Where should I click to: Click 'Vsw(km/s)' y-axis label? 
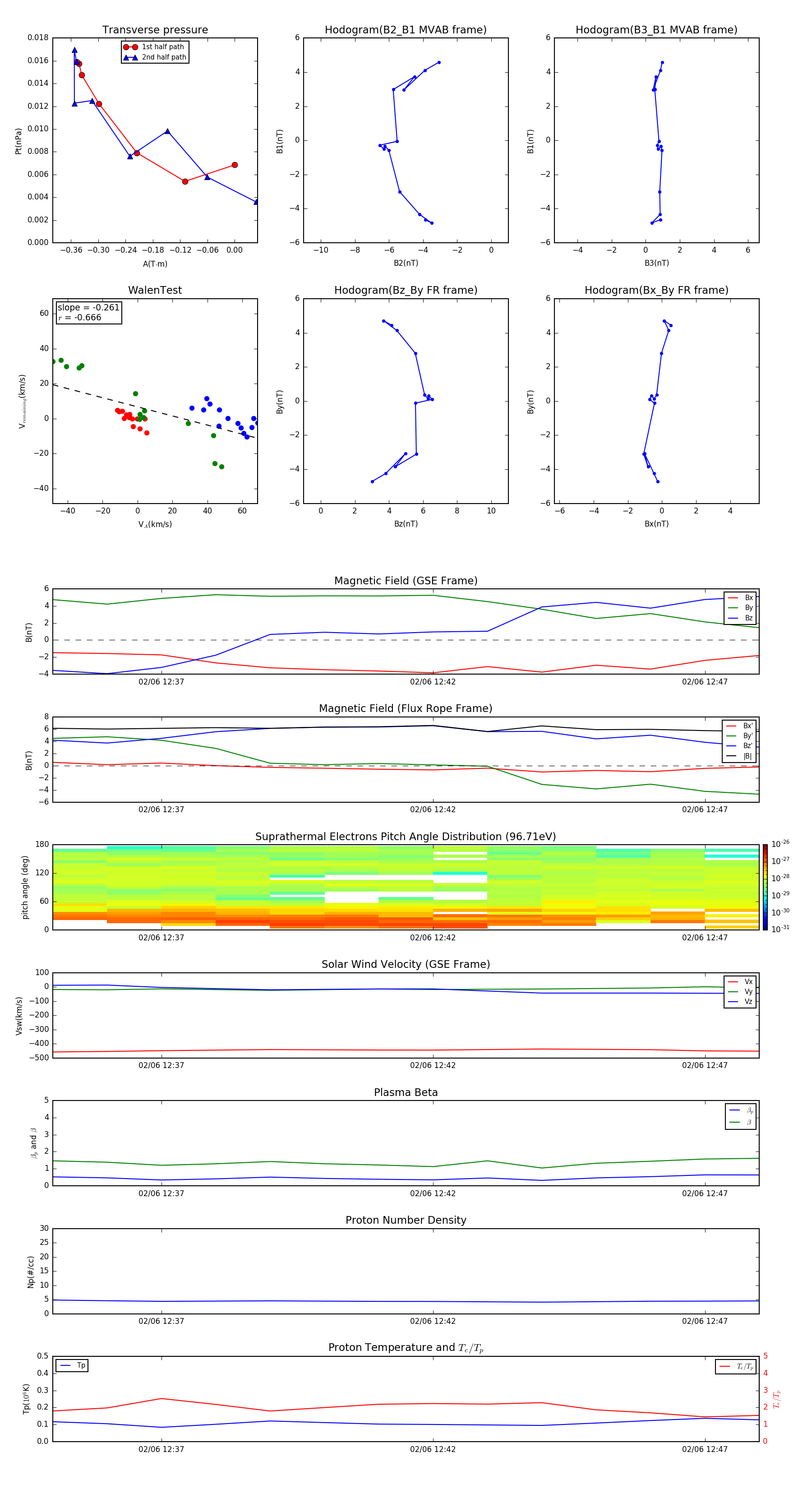coord(19,1016)
